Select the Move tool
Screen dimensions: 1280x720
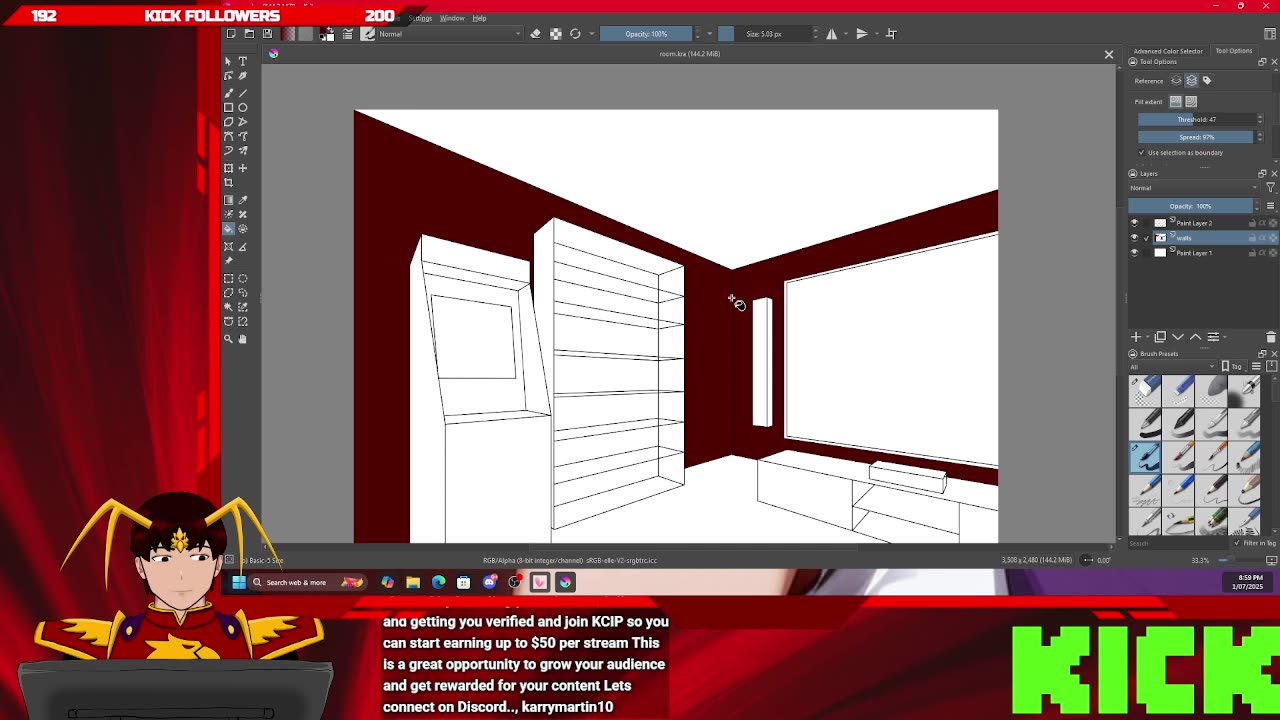click(242, 168)
